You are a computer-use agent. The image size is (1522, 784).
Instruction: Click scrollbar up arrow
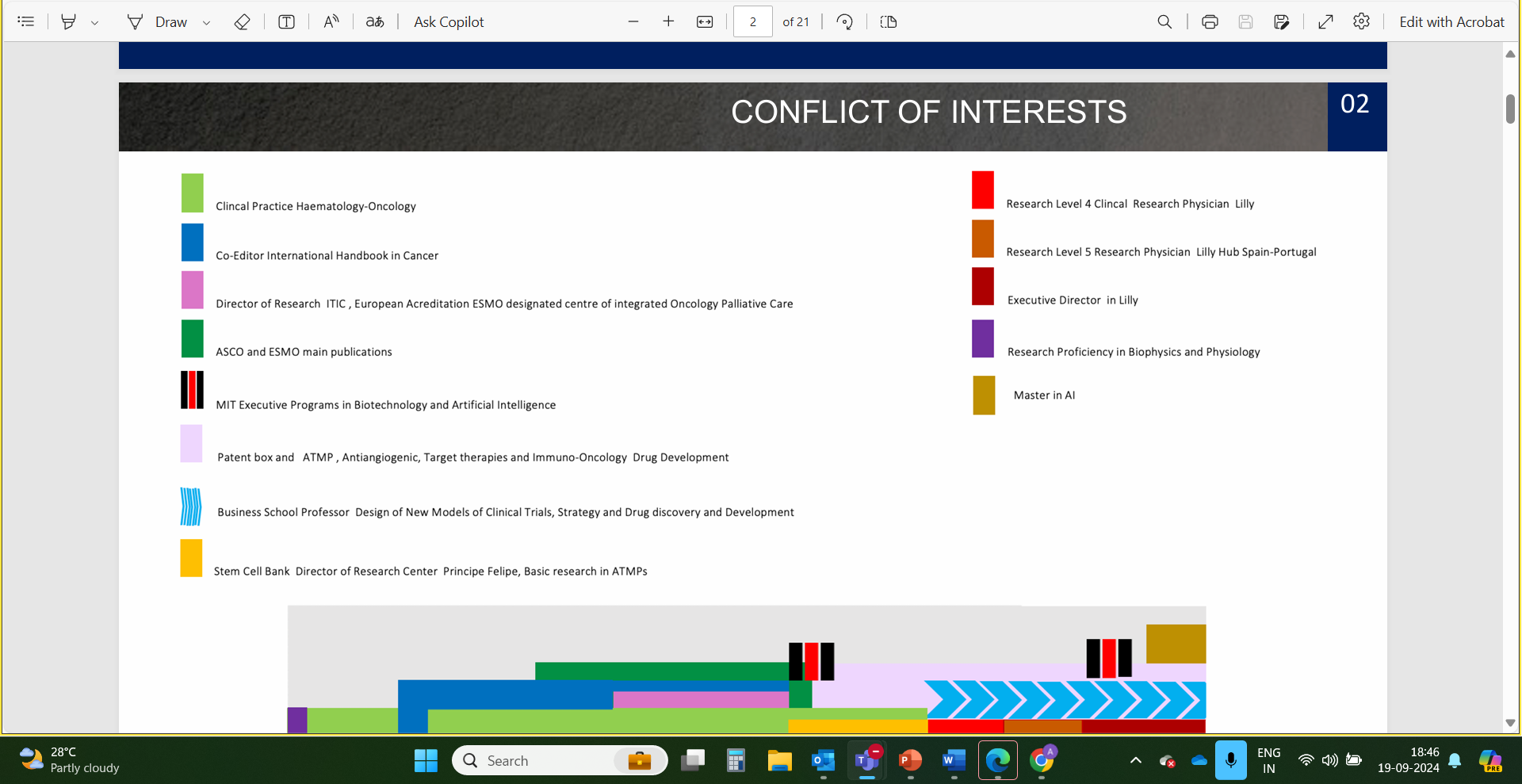point(1510,54)
